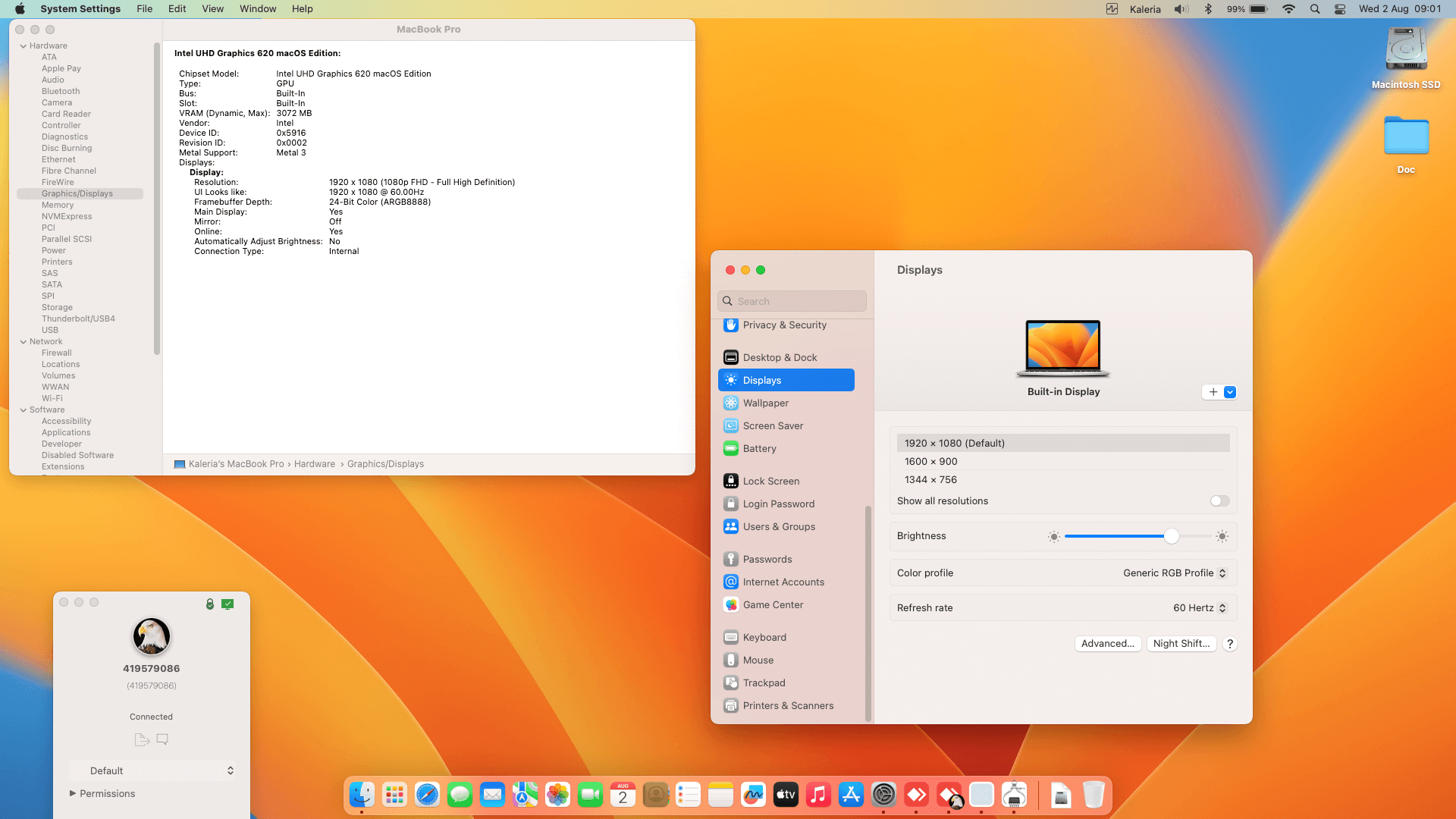Open the Window menu
Screen dimensions: 1456x819
(257, 8)
